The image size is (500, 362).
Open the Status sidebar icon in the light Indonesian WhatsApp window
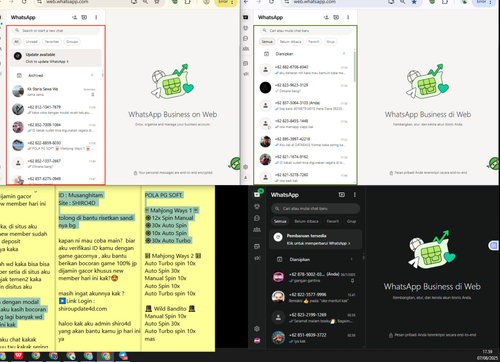246,28
